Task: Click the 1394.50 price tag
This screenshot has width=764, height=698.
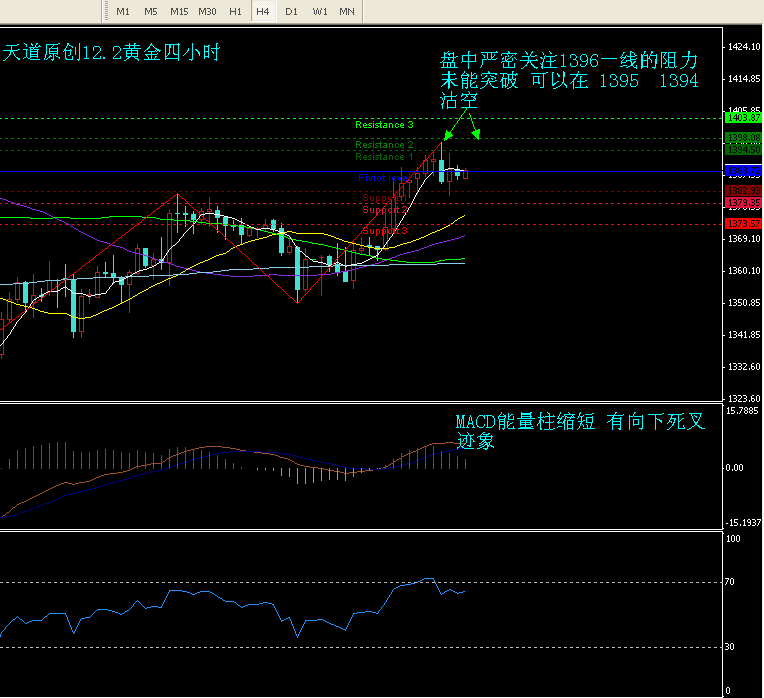Action: (x=744, y=150)
